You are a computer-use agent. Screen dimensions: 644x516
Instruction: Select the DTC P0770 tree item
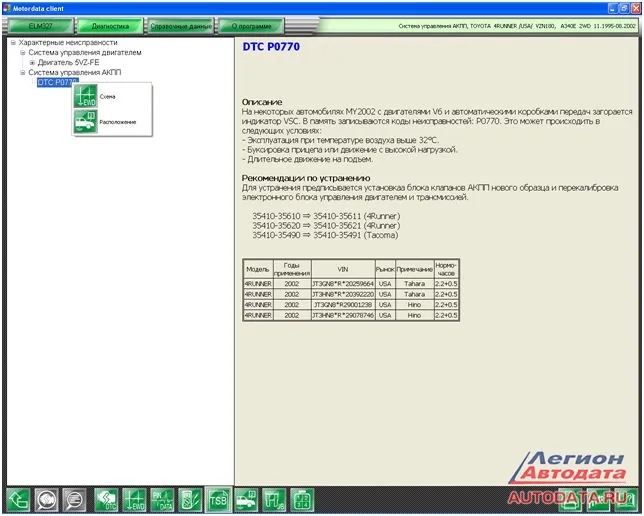55,83
